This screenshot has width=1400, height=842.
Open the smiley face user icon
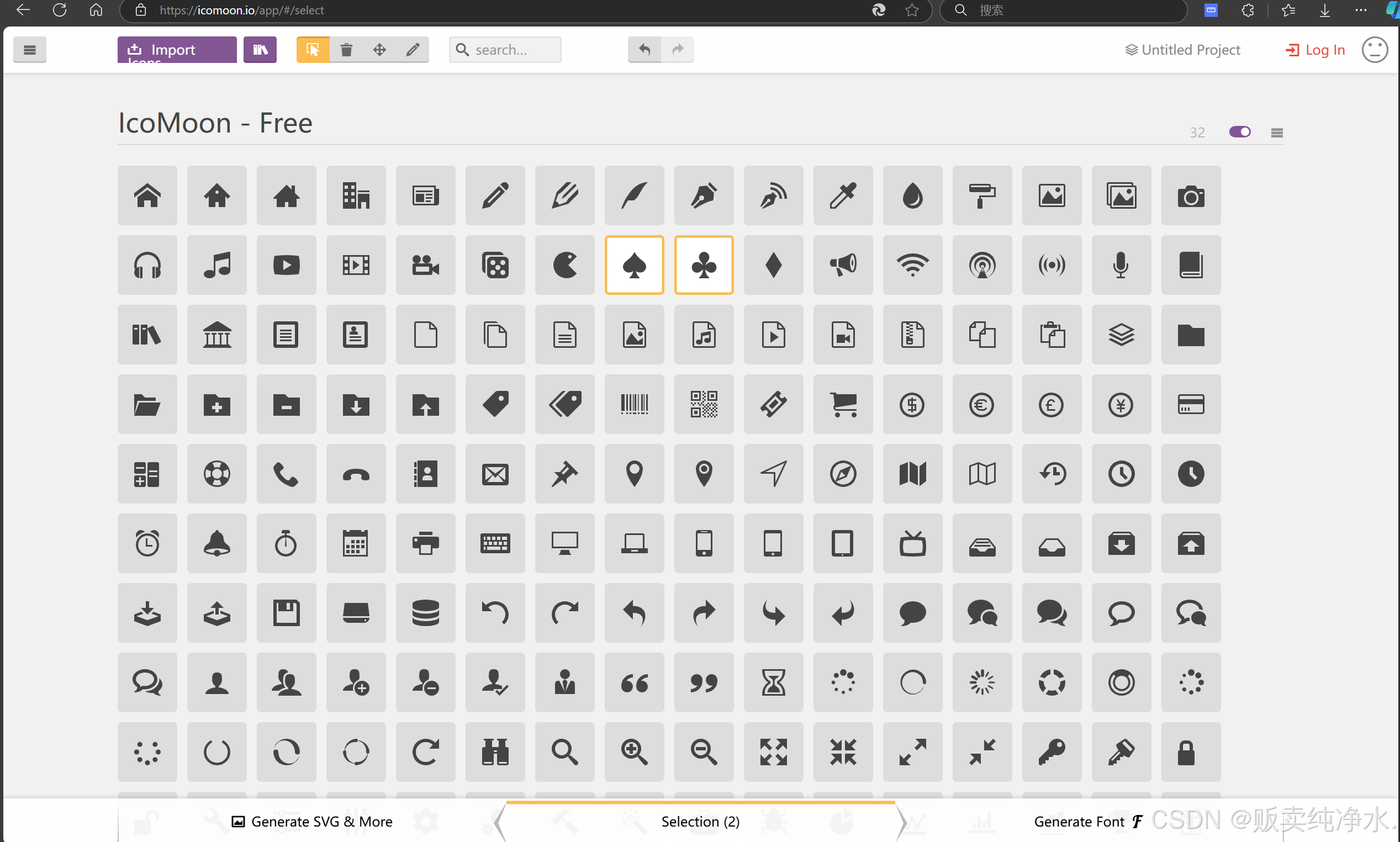click(1375, 50)
